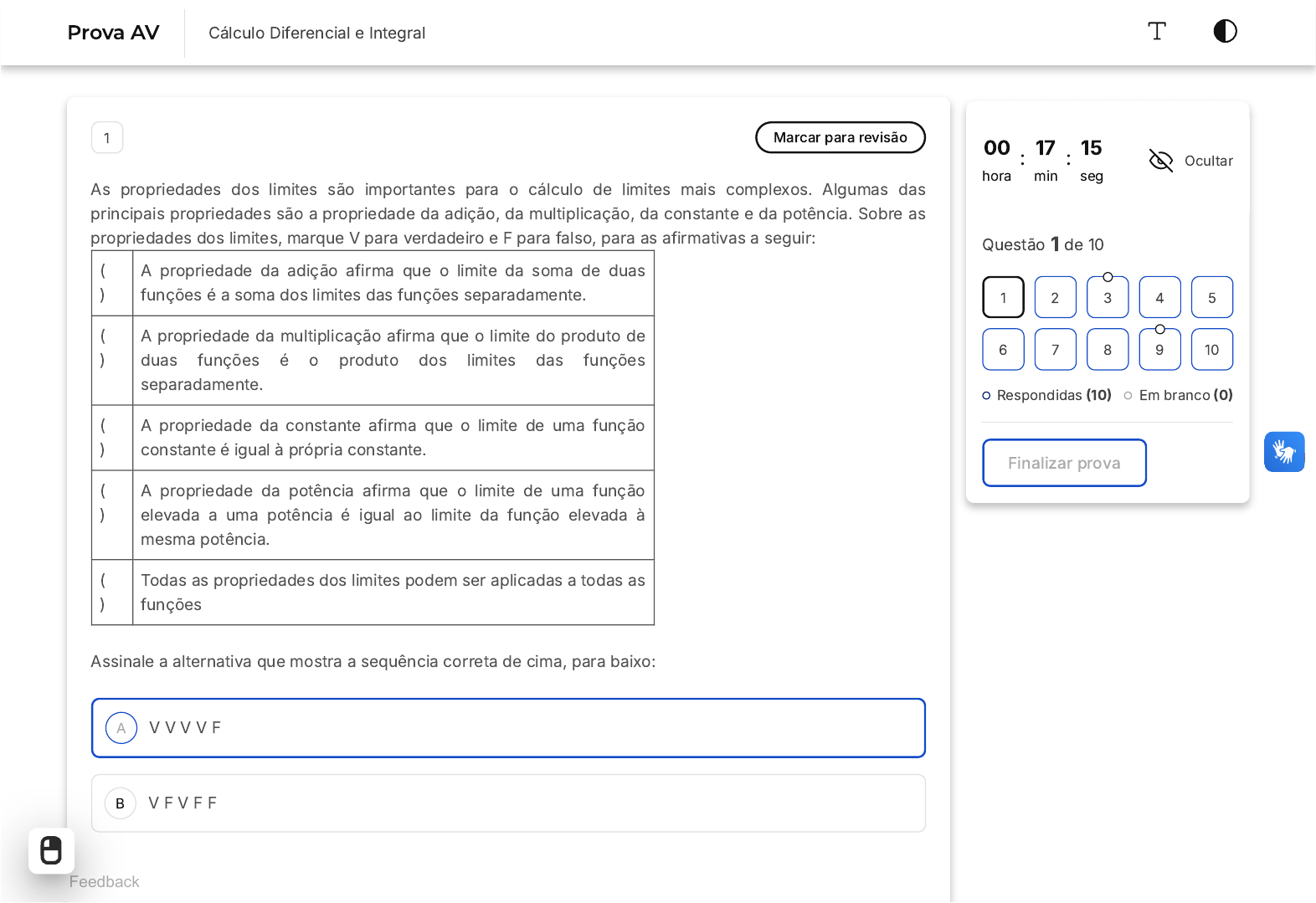Click the Finalizar prova button

[1063, 463]
